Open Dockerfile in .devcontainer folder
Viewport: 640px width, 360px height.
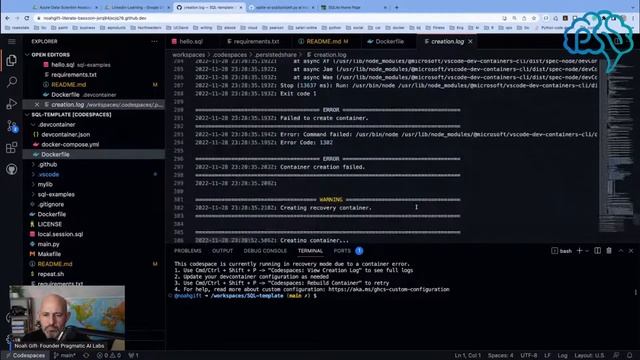tap(55, 154)
